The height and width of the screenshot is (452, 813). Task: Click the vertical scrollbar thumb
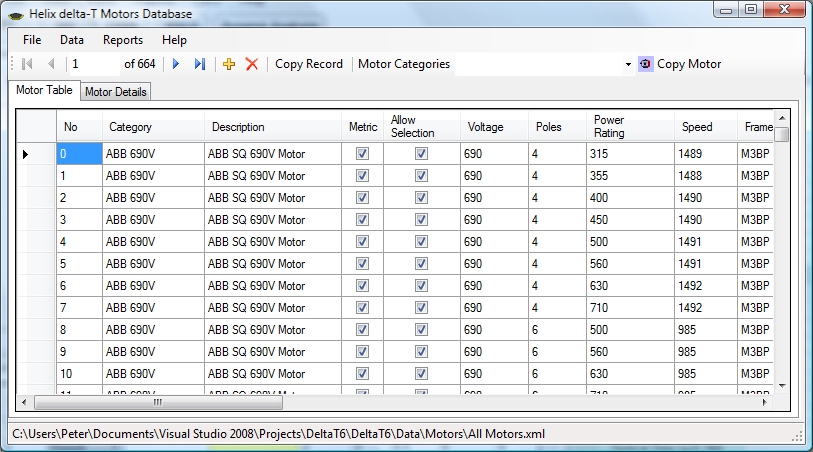pos(782,134)
